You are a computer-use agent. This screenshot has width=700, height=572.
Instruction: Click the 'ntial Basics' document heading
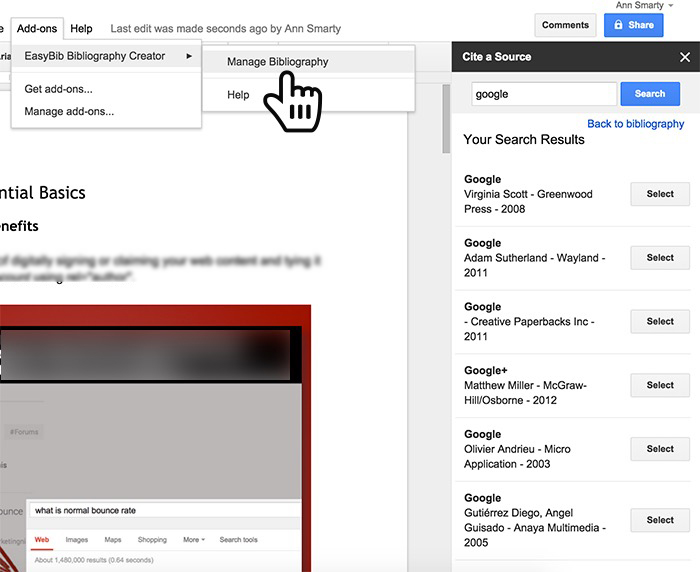click(42, 193)
